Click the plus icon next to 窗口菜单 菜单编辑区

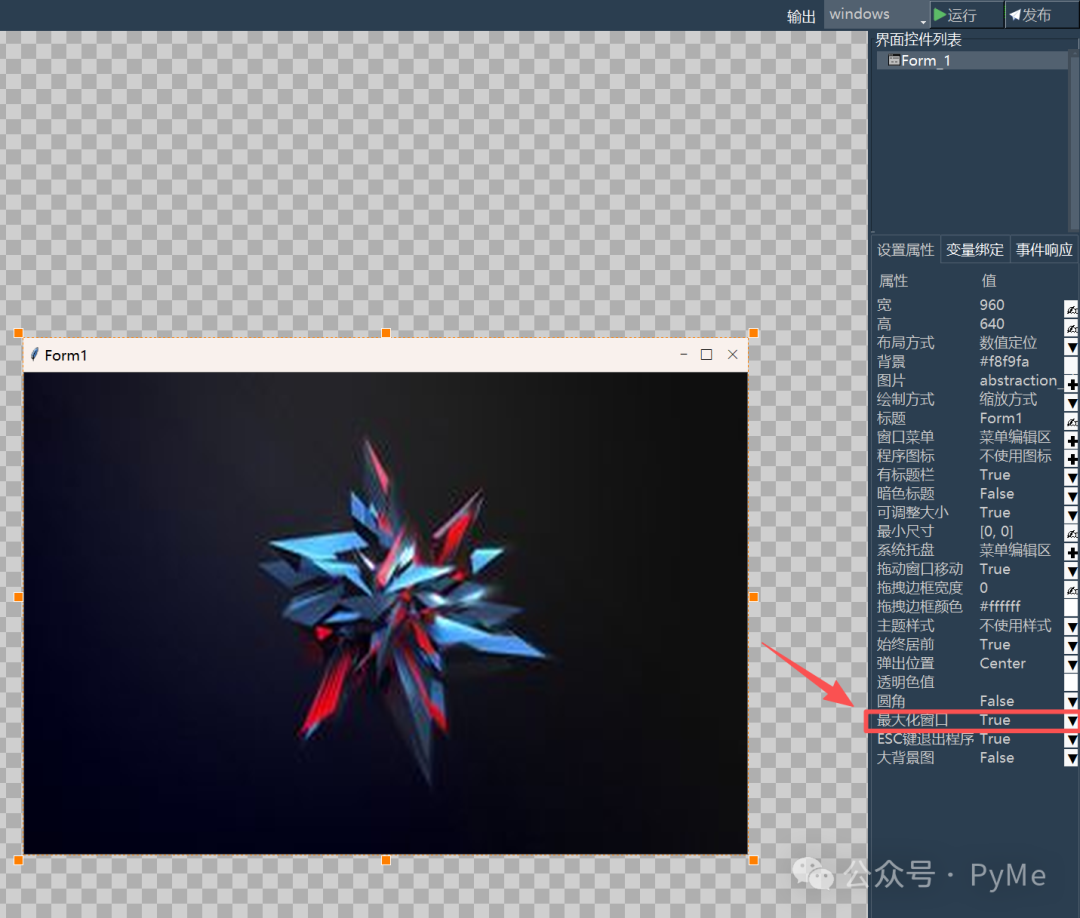pos(1072,437)
